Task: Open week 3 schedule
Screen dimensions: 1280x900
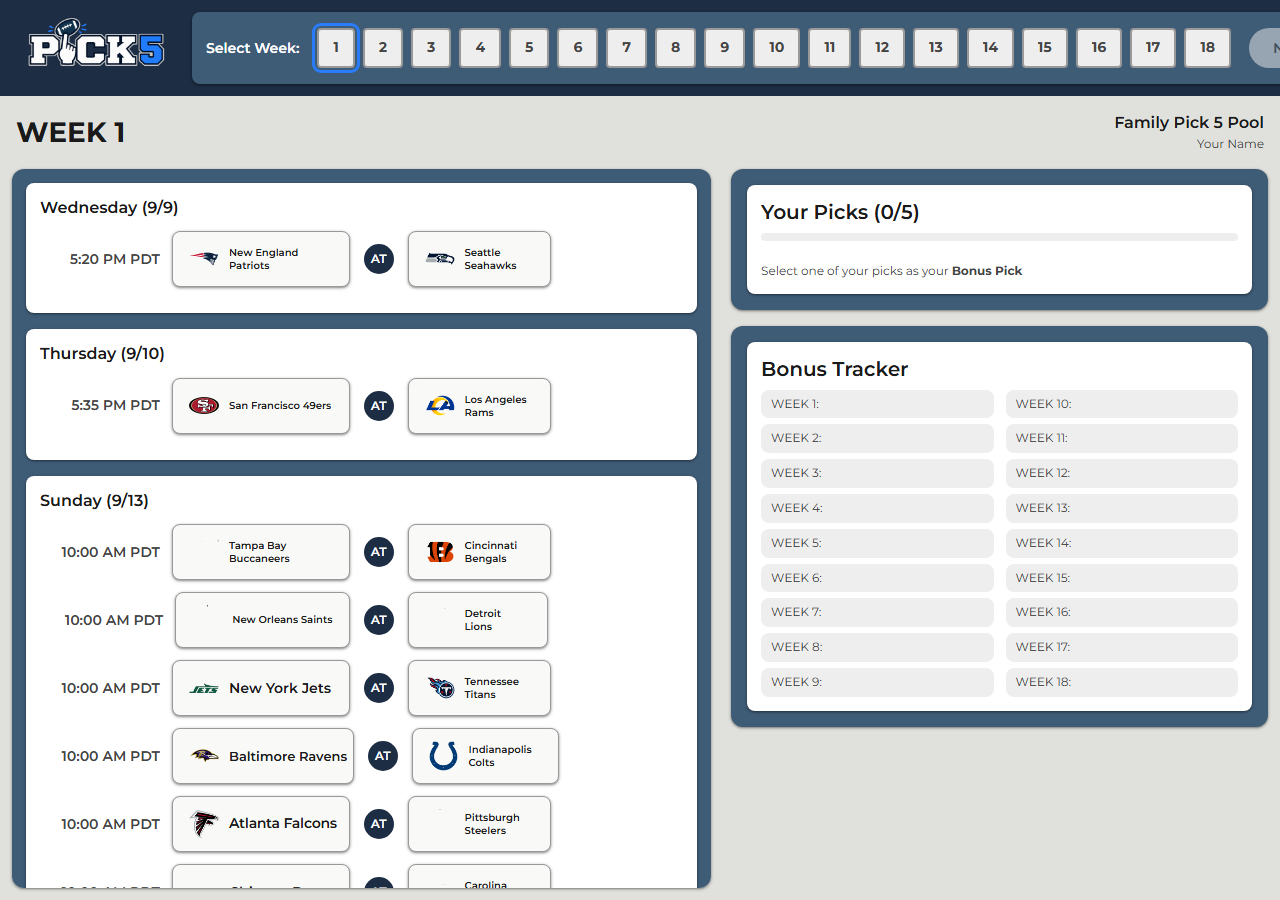Action: click(431, 48)
